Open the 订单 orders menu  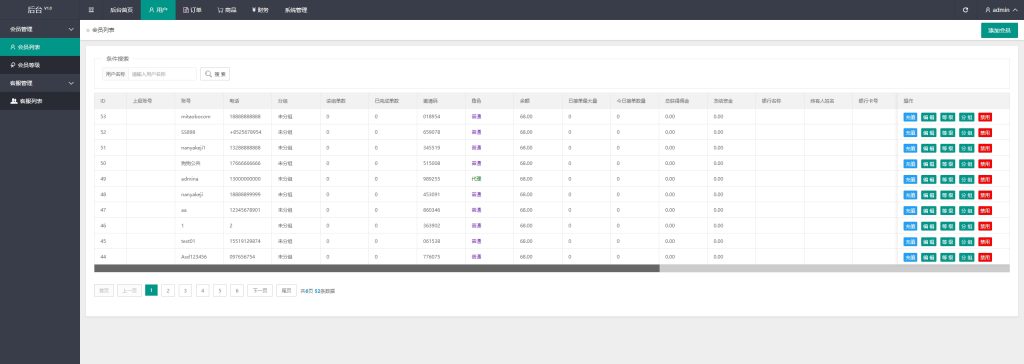pyautogui.click(x=193, y=10)
